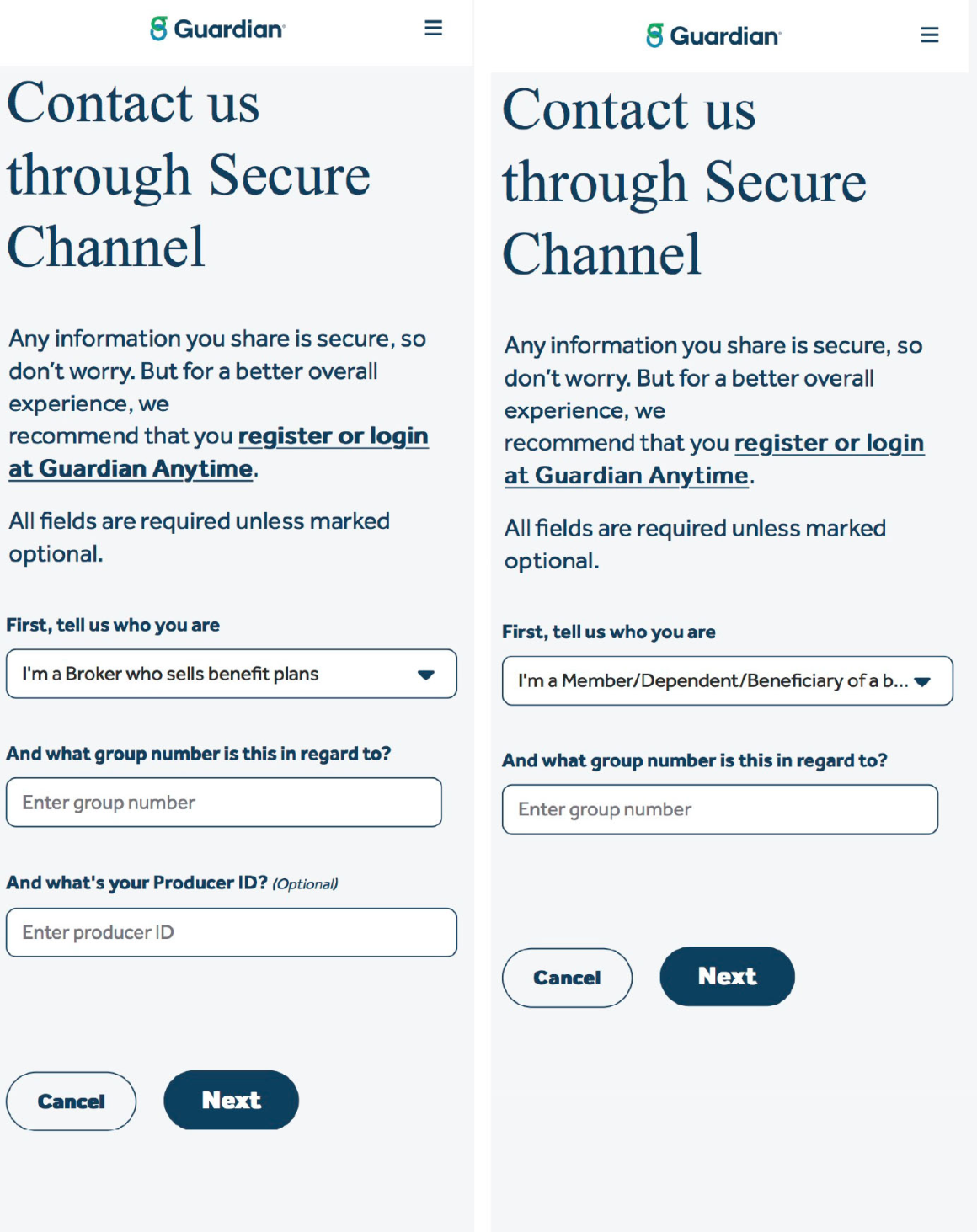977x1232 pixels.
Task: Click the "Enter producer ID" input field
Action: [x=231, y=932]
